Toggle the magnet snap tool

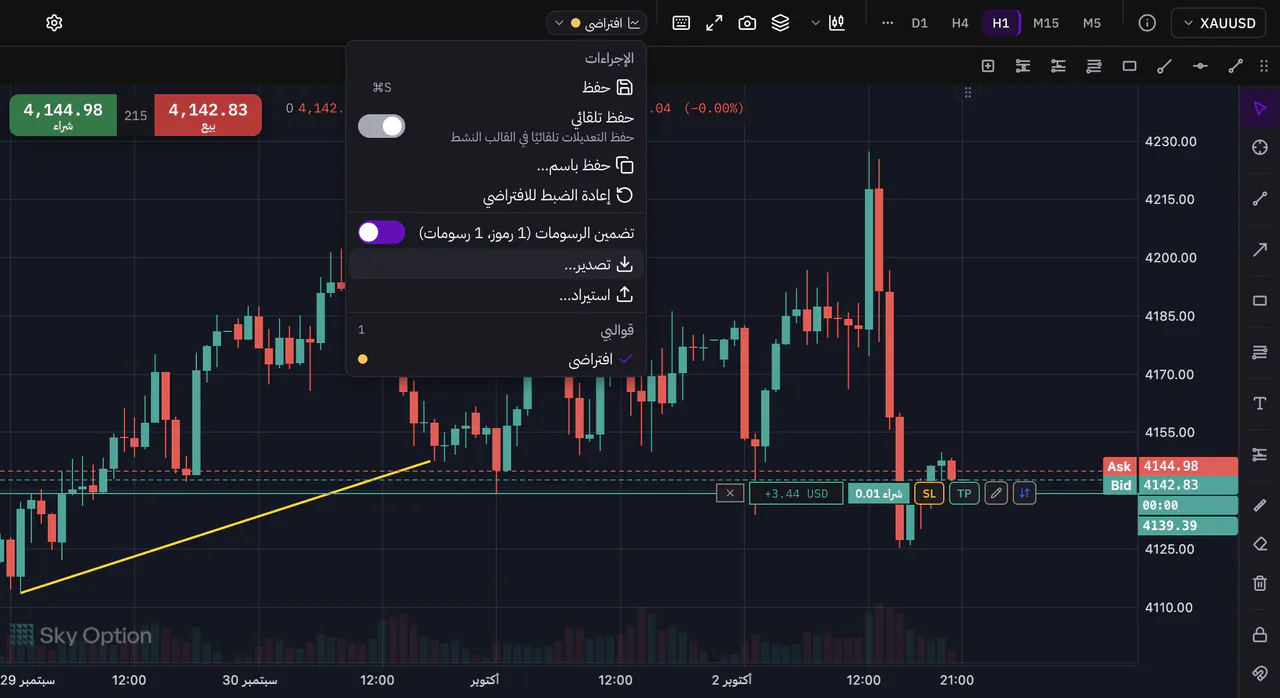click(1259, 673)
